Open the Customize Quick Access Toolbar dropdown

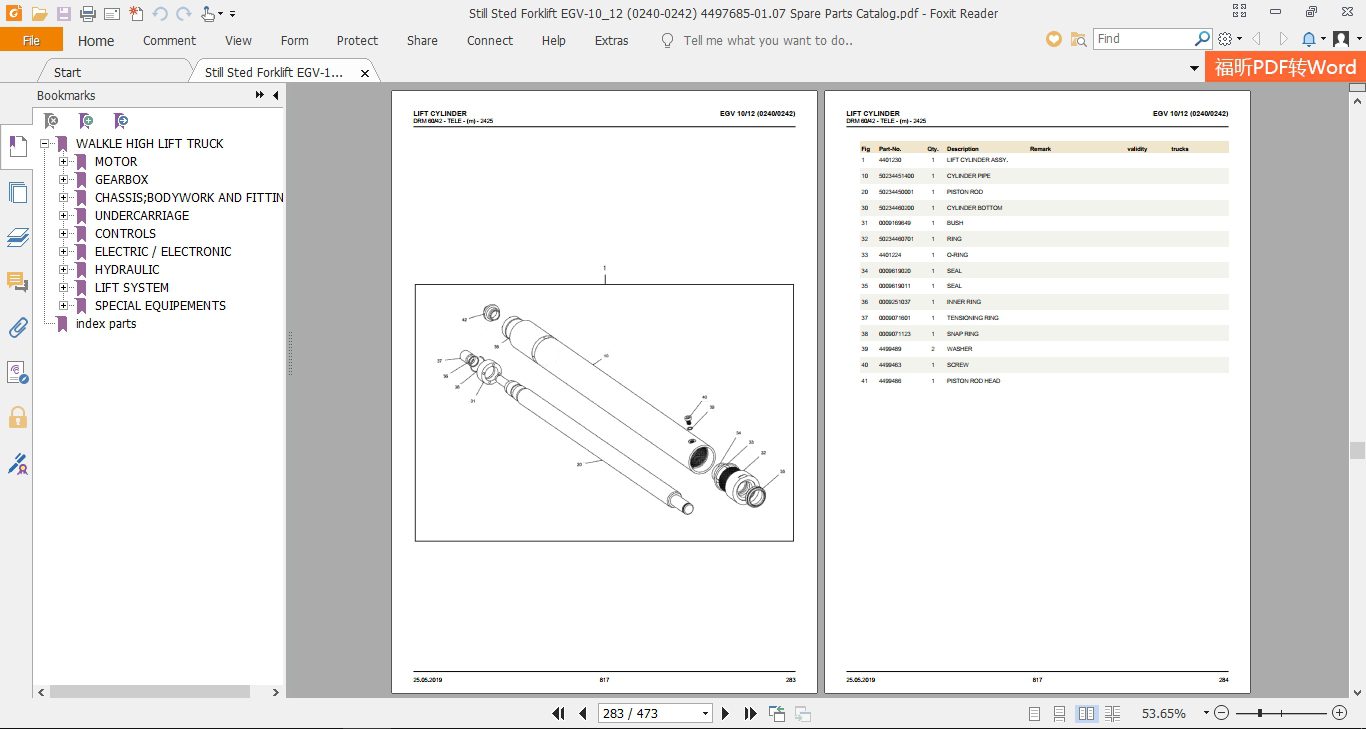[x=233, y=14]
